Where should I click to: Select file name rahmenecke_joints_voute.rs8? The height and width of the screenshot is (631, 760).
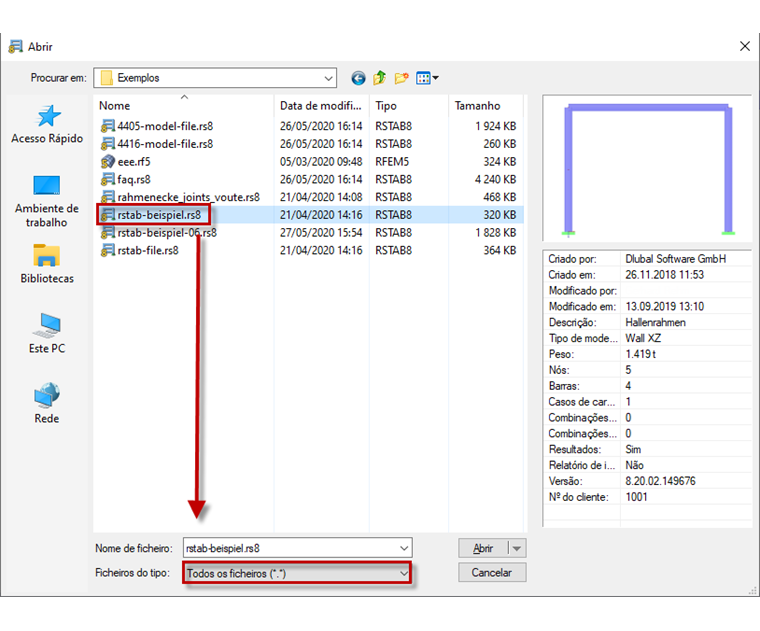pyautogui.click(x=189, y=197)
